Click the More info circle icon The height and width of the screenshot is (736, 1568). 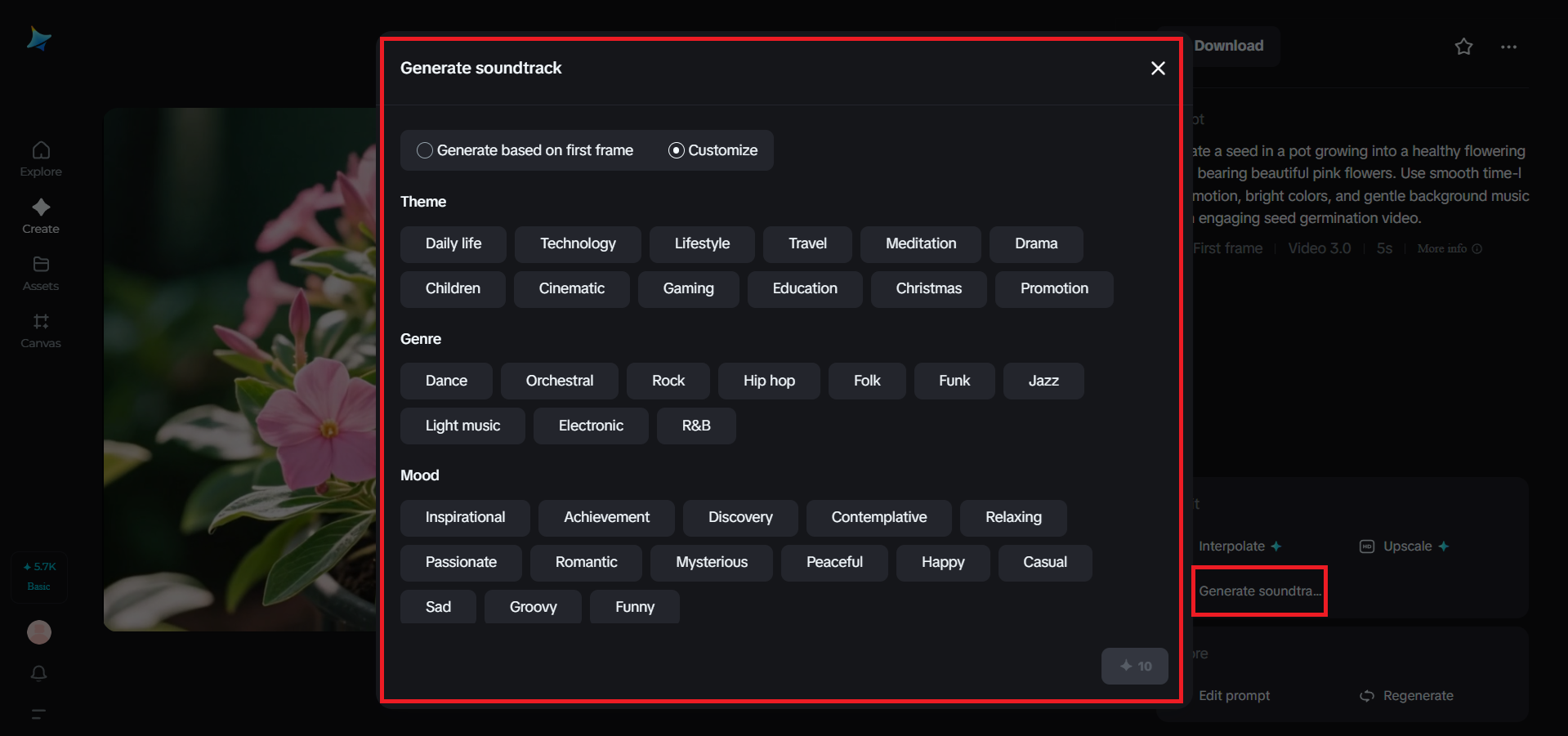pos(1478,248)
